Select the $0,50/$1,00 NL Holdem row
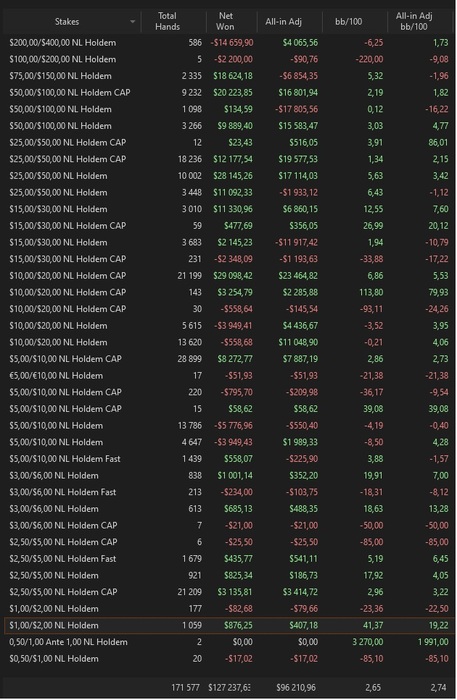The height and width of the screenshot is (700, 457). [228, 659]
